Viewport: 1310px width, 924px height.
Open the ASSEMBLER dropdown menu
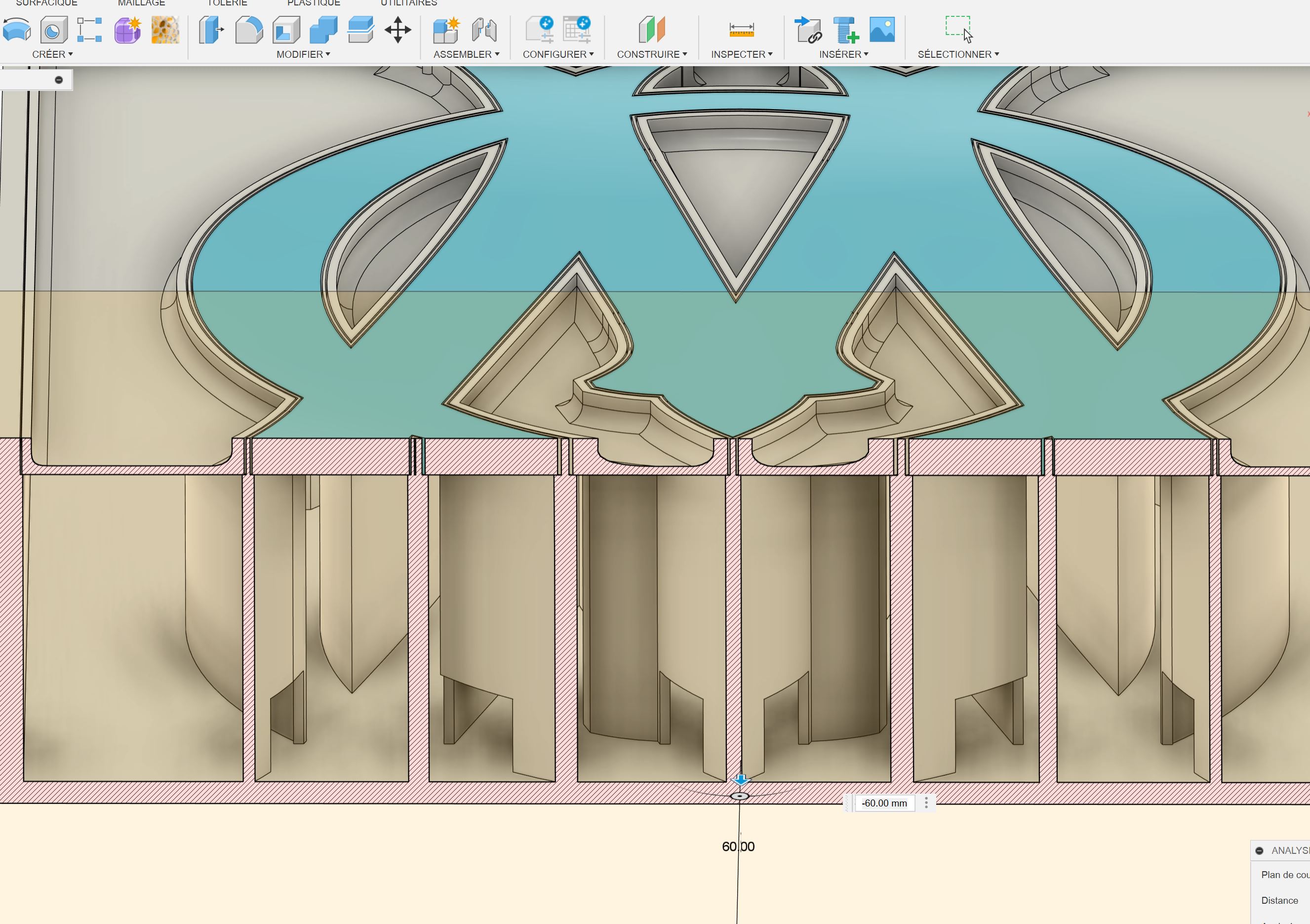coord(467,54)
